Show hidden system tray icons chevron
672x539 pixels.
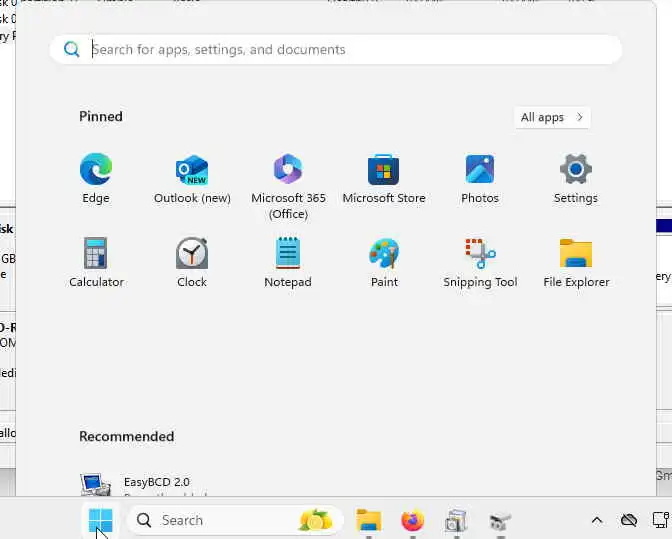597,521
